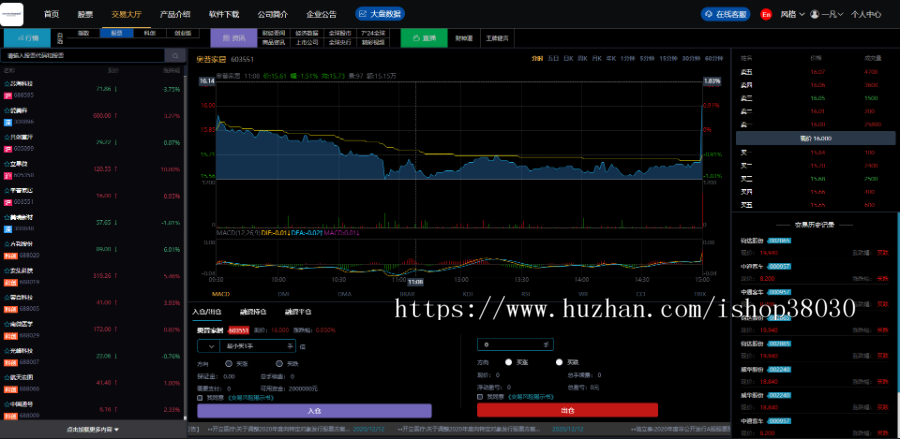Expand the user account dropdown next to the avatar

pyautogui.click(x=840, y=15)
